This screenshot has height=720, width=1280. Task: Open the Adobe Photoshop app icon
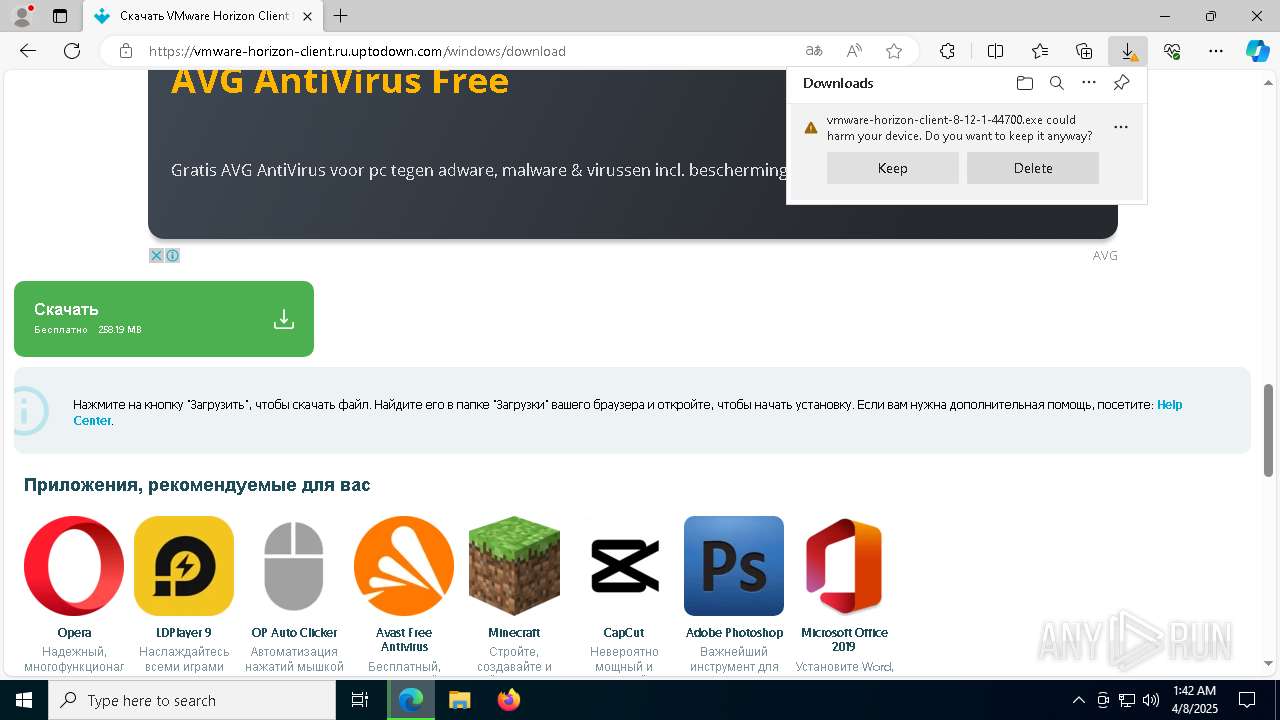[x=734, y=566]
